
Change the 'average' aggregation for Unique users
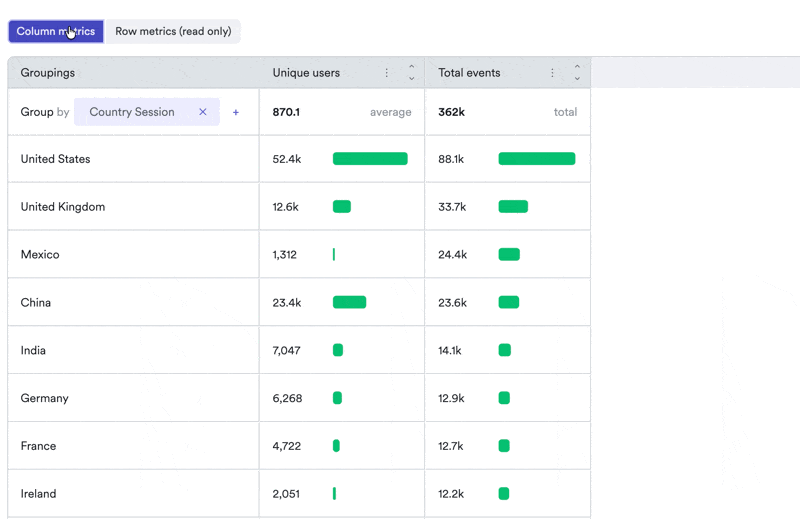390,112
